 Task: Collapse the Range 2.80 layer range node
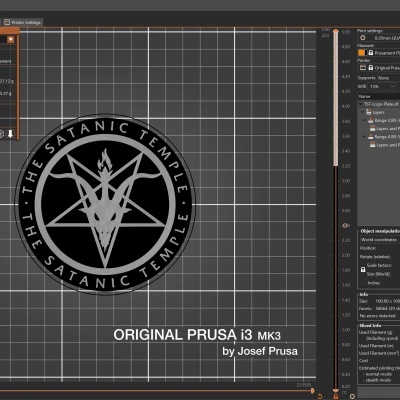pos(365,120)
